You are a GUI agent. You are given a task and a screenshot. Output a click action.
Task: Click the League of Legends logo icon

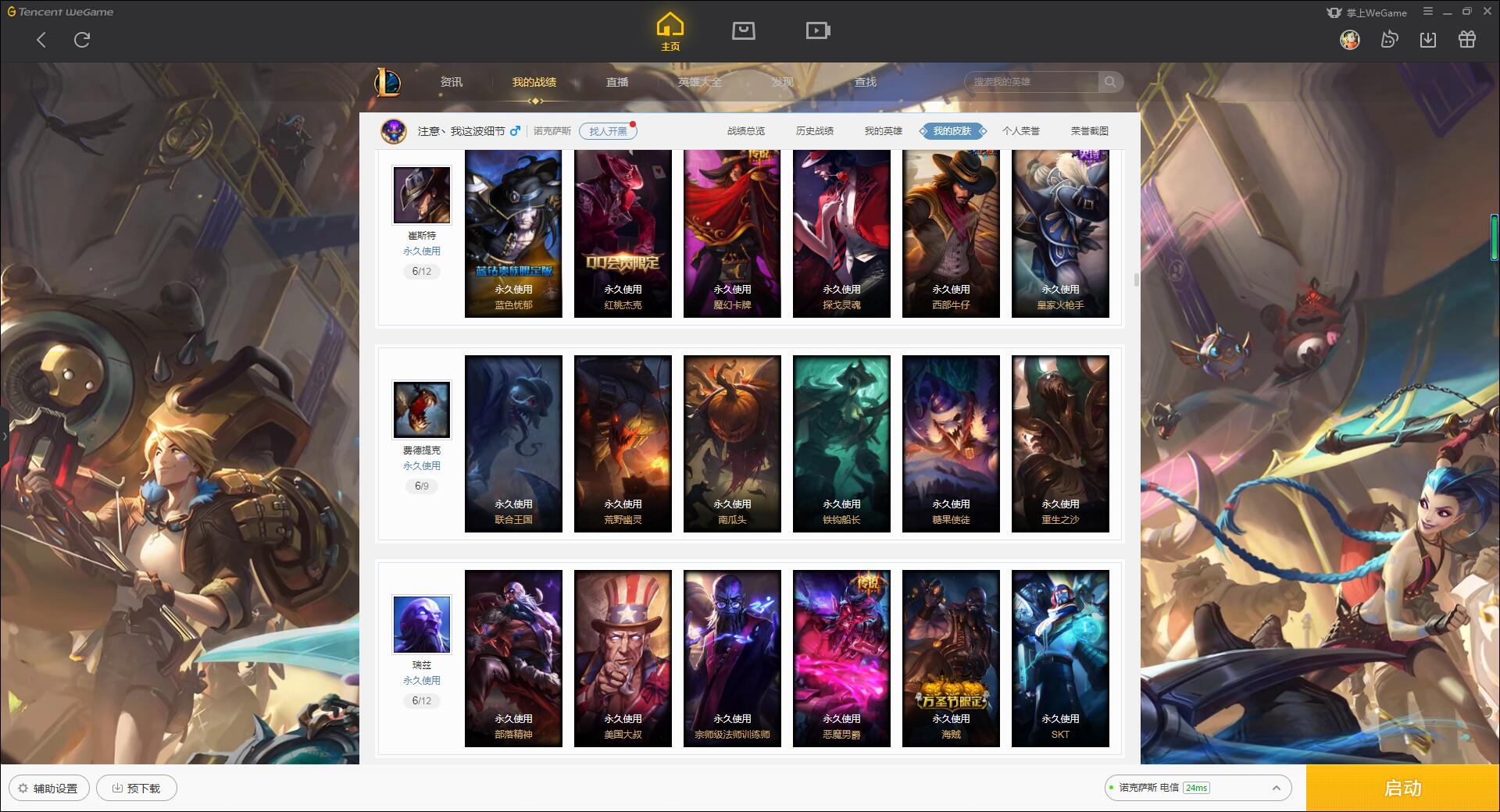point(388,82)
